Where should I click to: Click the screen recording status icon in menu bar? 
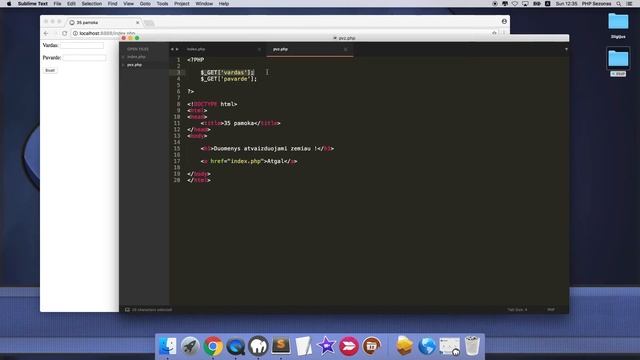tap(495, 4)
